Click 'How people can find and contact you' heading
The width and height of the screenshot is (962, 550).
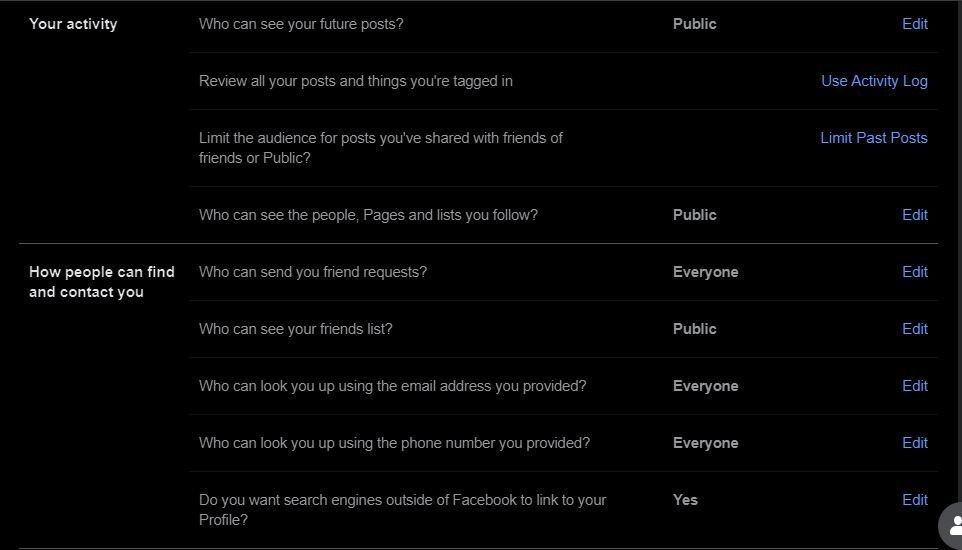coord(101,282)
